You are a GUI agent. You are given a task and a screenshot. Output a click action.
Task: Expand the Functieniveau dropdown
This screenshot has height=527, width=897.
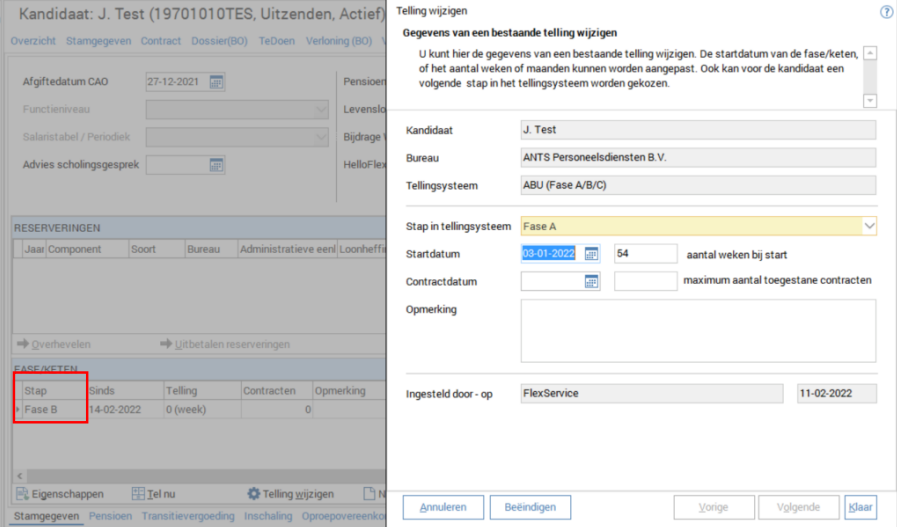(321, 109)
